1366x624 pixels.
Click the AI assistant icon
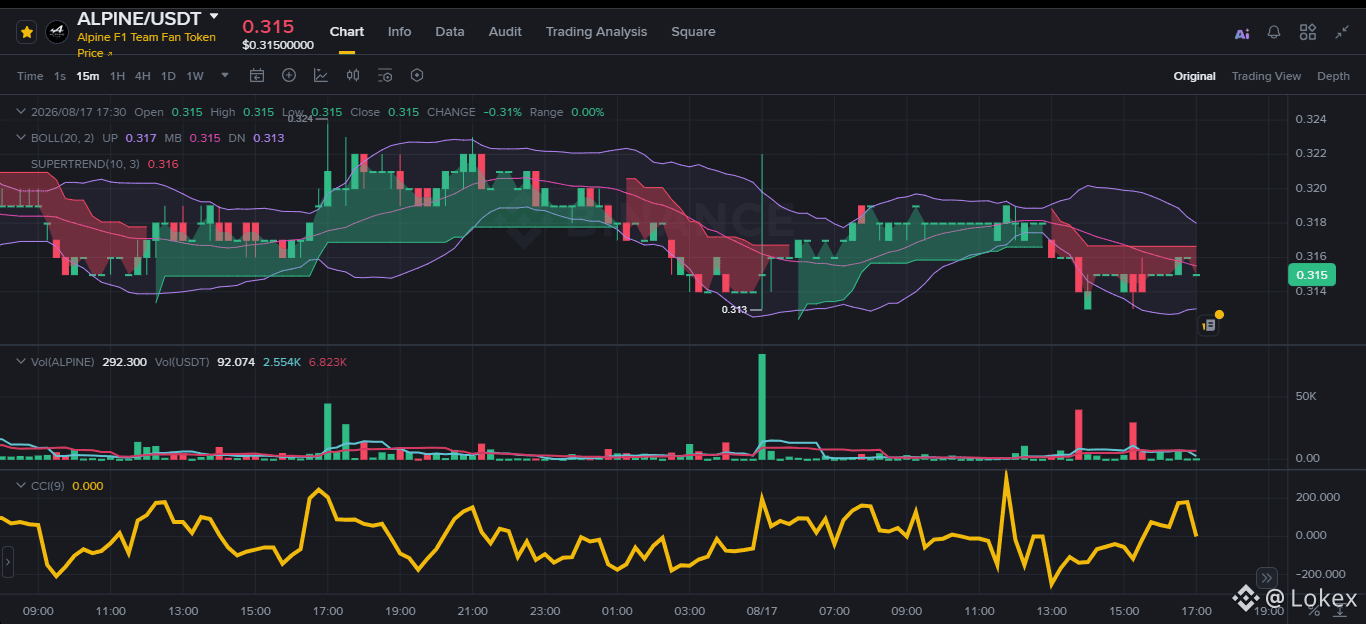(1242, 33)
